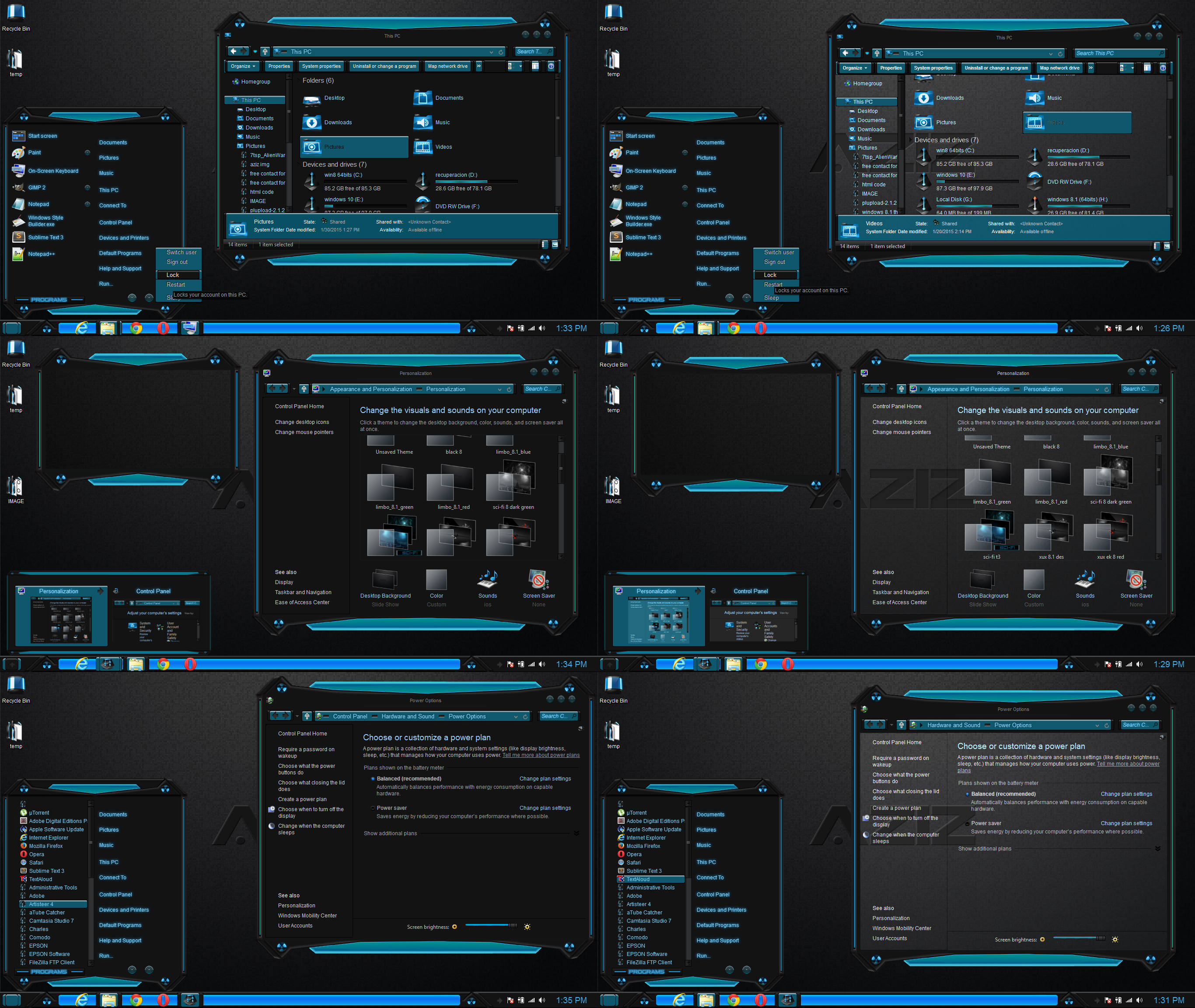Viewport: 1195px width, 1008px height.
Task: Click Chrome taskbar icon on 1:35 PM desktop
Action: click(136, 1000)
